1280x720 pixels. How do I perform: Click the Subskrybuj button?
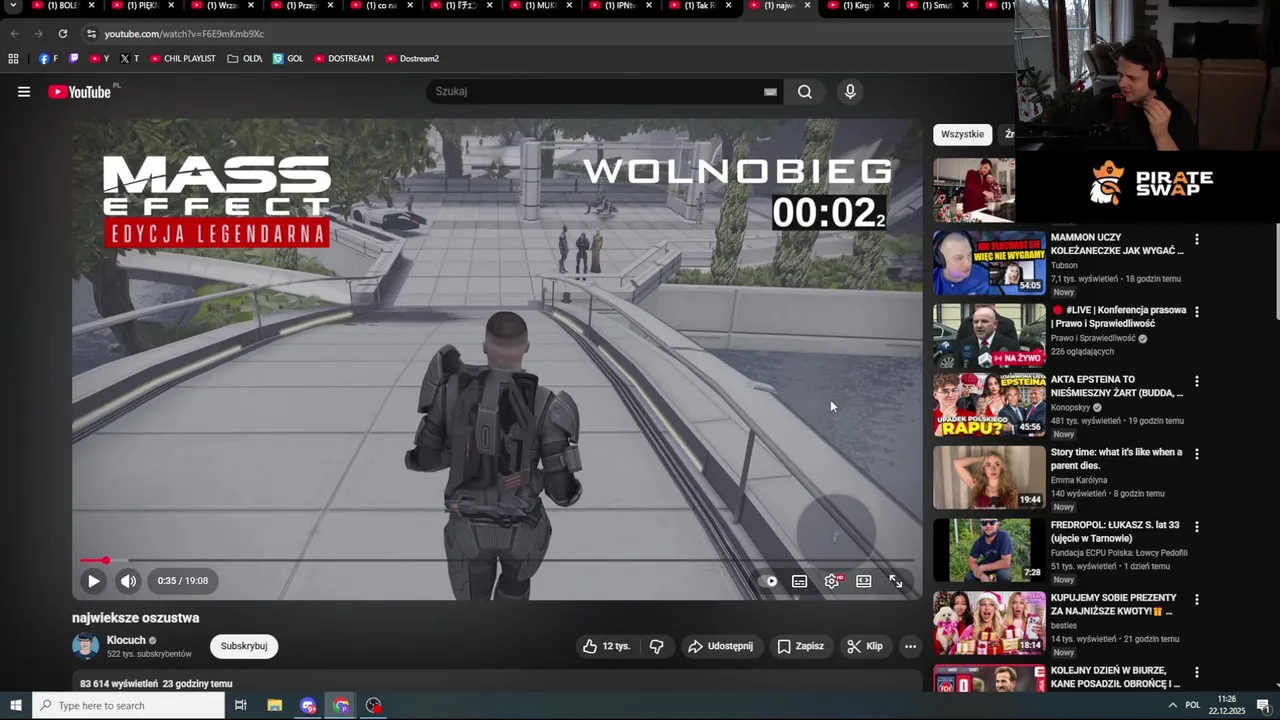pos(244,646)
